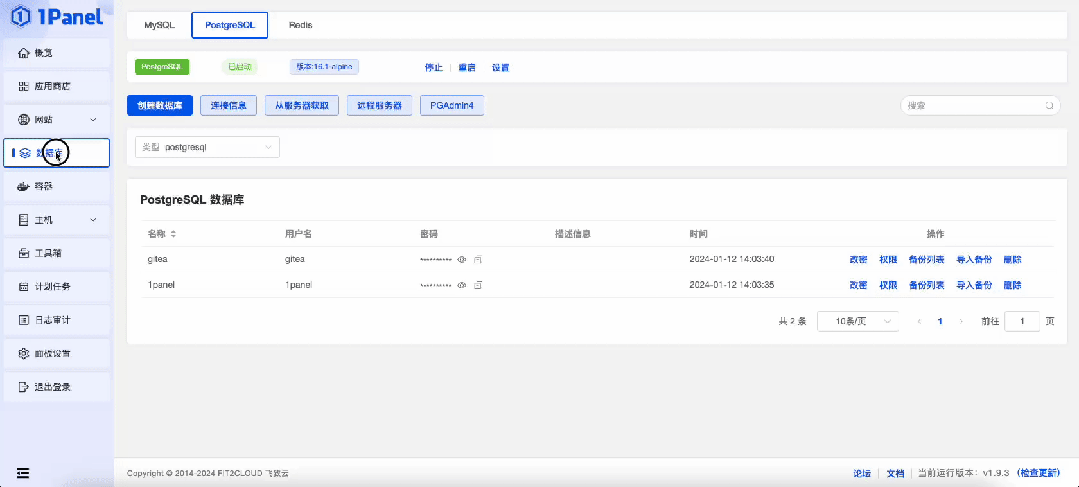The image size is (1079, 487).
Task: Open the 日志审计 sidebar menu item
Action: tap(57, 321)
